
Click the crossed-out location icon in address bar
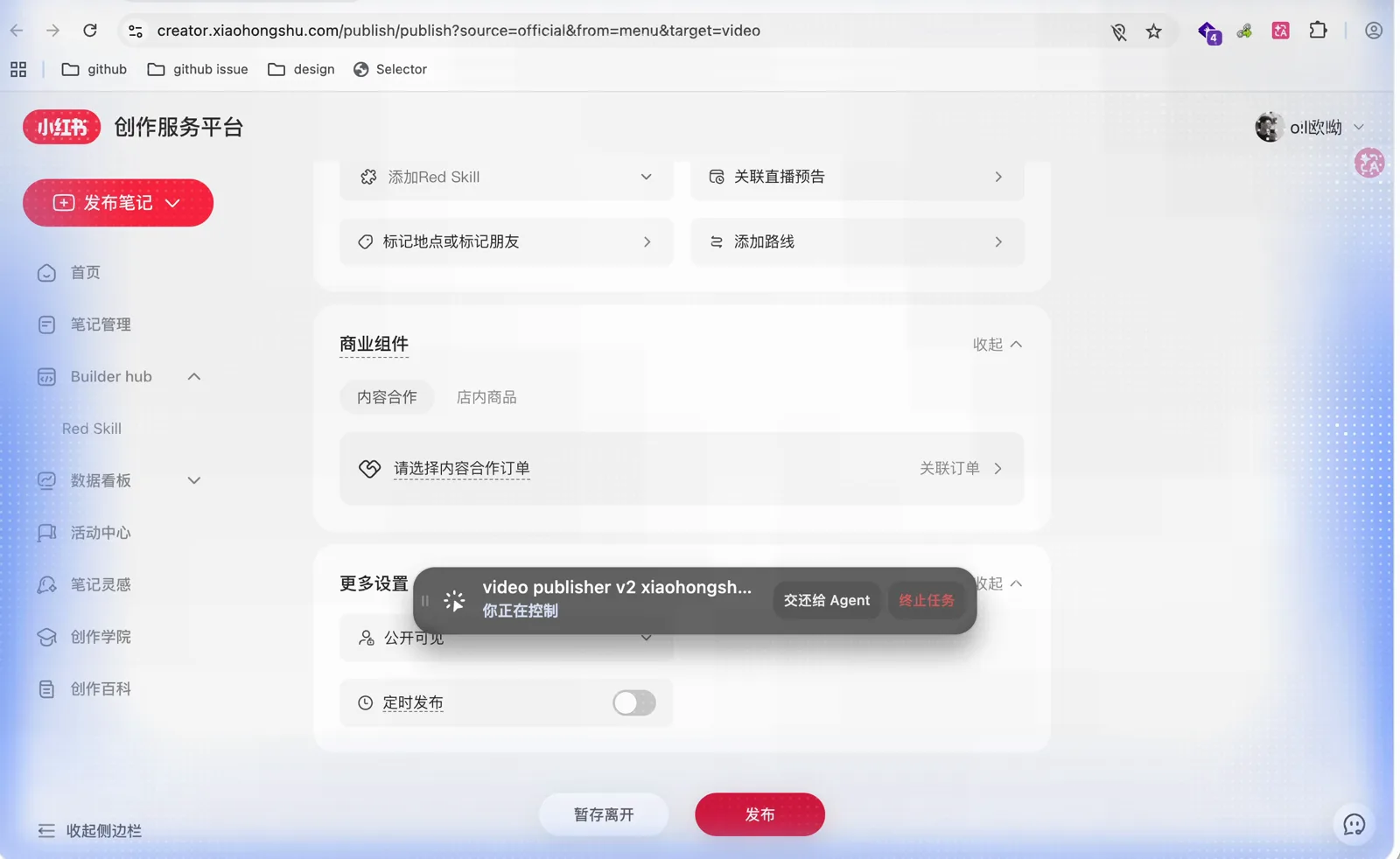tap(1118, 32)
